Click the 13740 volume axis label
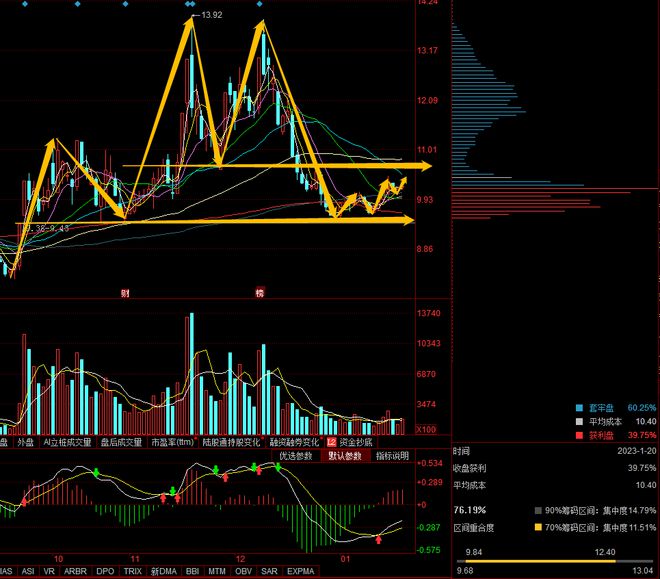 click(428, 313)
